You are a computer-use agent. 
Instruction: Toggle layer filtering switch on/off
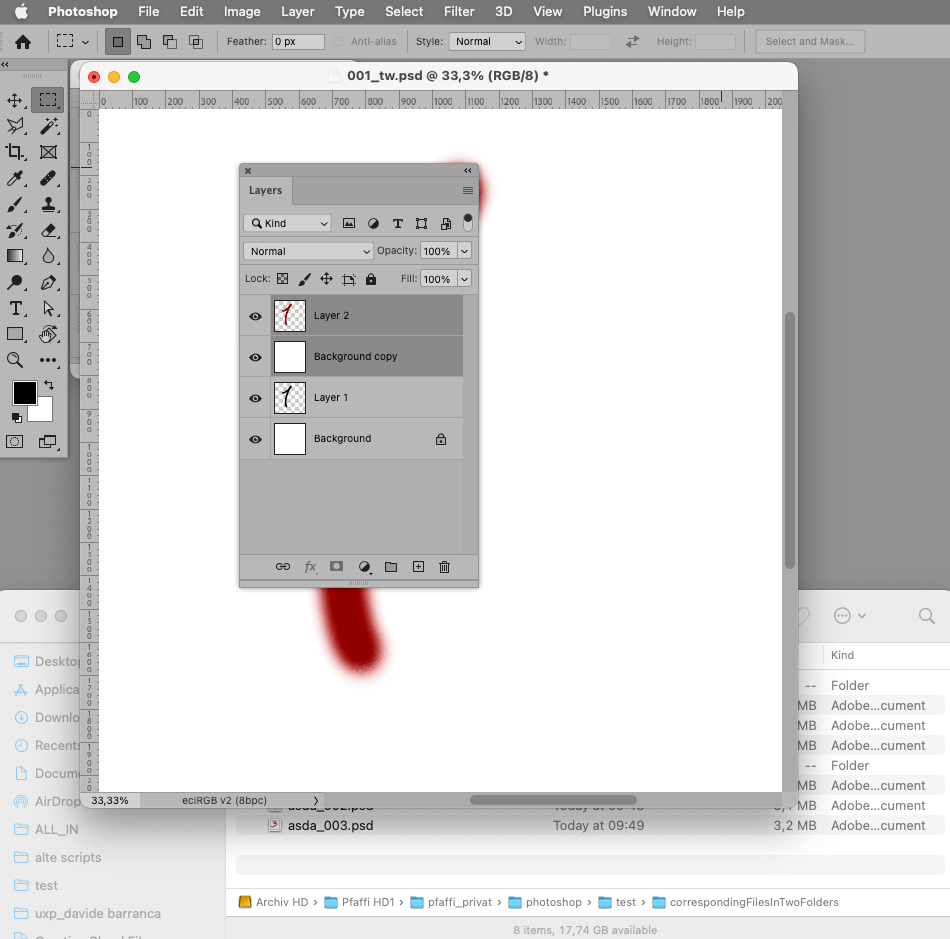(468, 222)
